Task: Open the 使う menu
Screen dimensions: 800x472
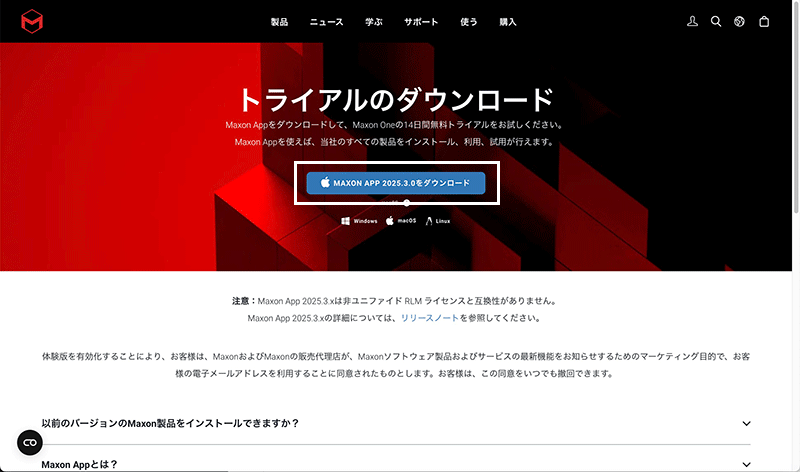Action: 468,21
